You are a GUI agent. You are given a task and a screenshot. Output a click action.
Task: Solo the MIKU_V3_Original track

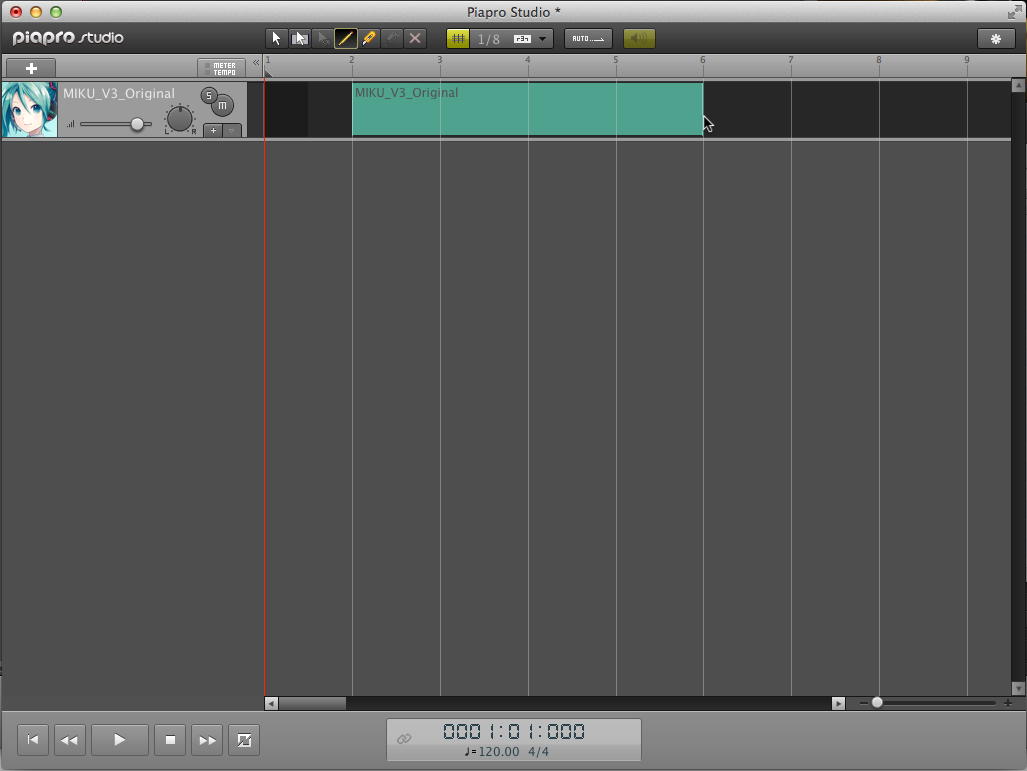(209, 96)
